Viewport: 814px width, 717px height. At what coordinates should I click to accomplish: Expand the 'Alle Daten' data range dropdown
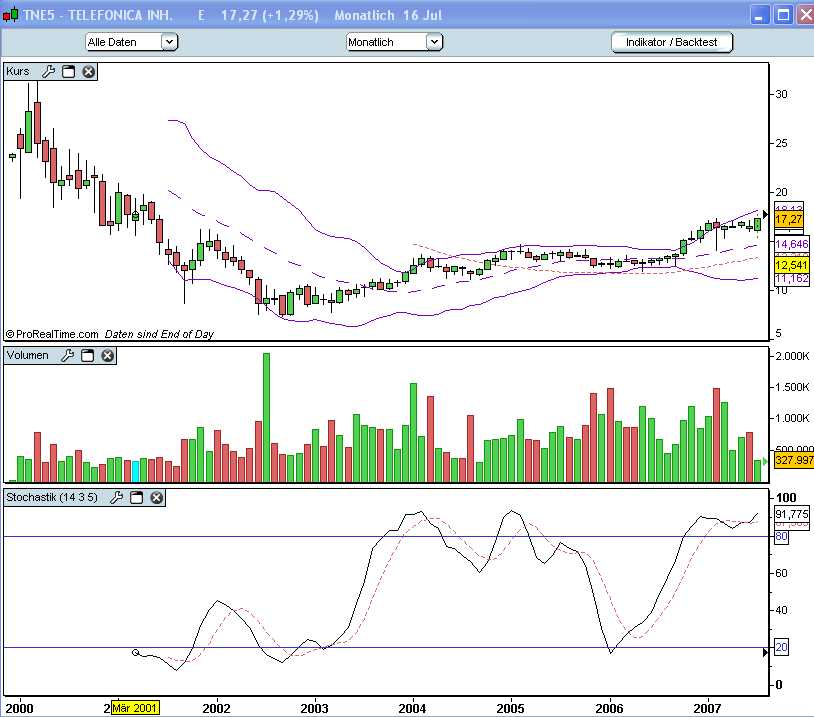pos(169,42)
